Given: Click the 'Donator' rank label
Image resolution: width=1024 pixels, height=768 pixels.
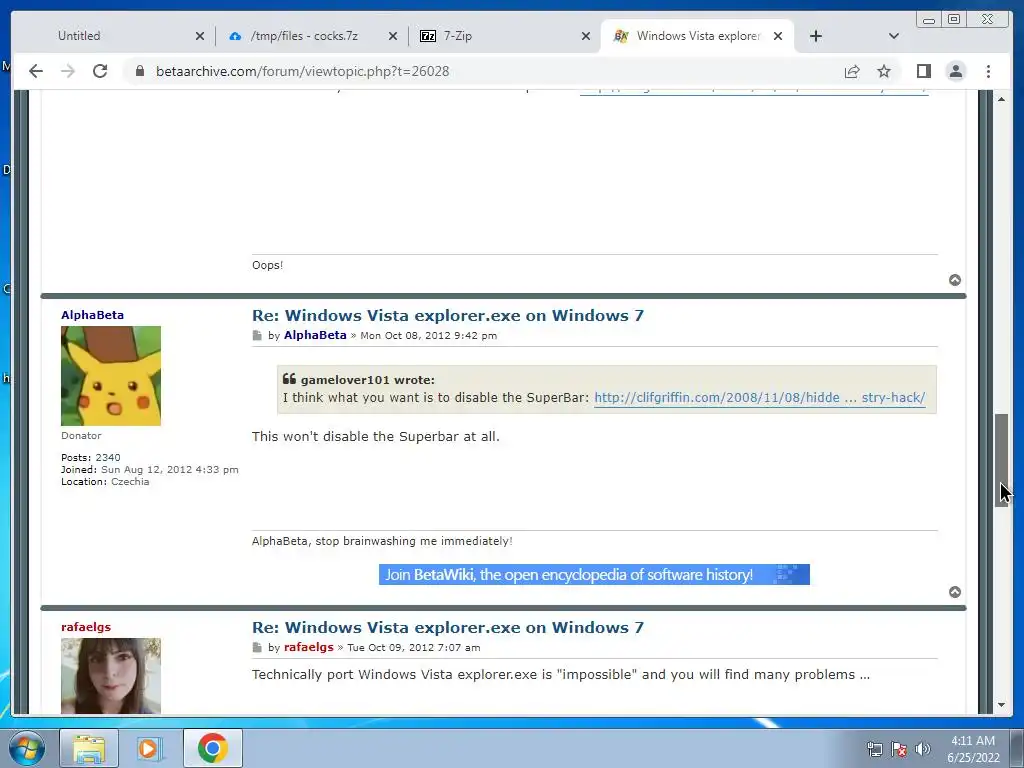Looking at the screenshot, I should 81,436.
